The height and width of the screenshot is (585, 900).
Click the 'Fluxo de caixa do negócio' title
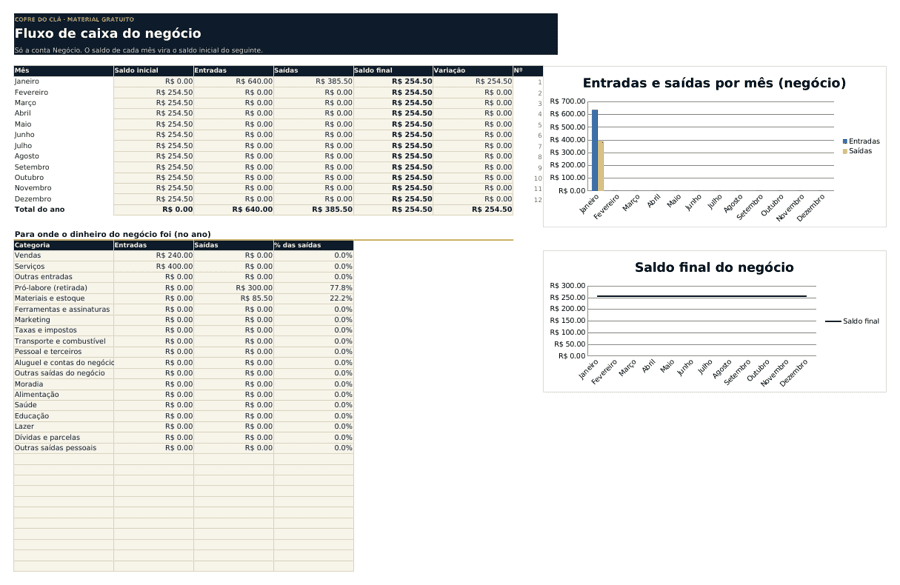coord(108,33)
